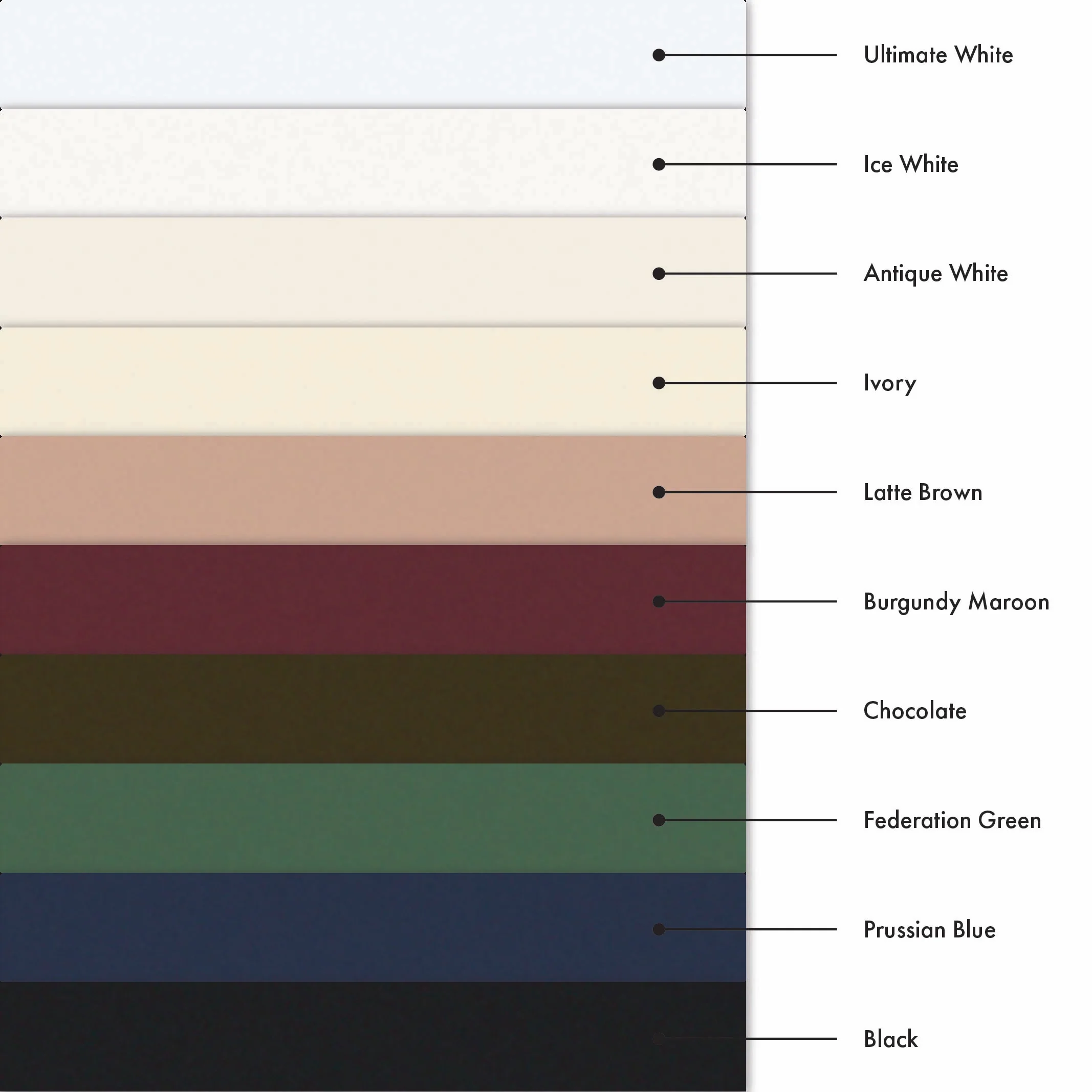Pick the Black color swatch
This screenshot has width=1092, height=1092.
pyautogui.click(x=373, y=1037)
